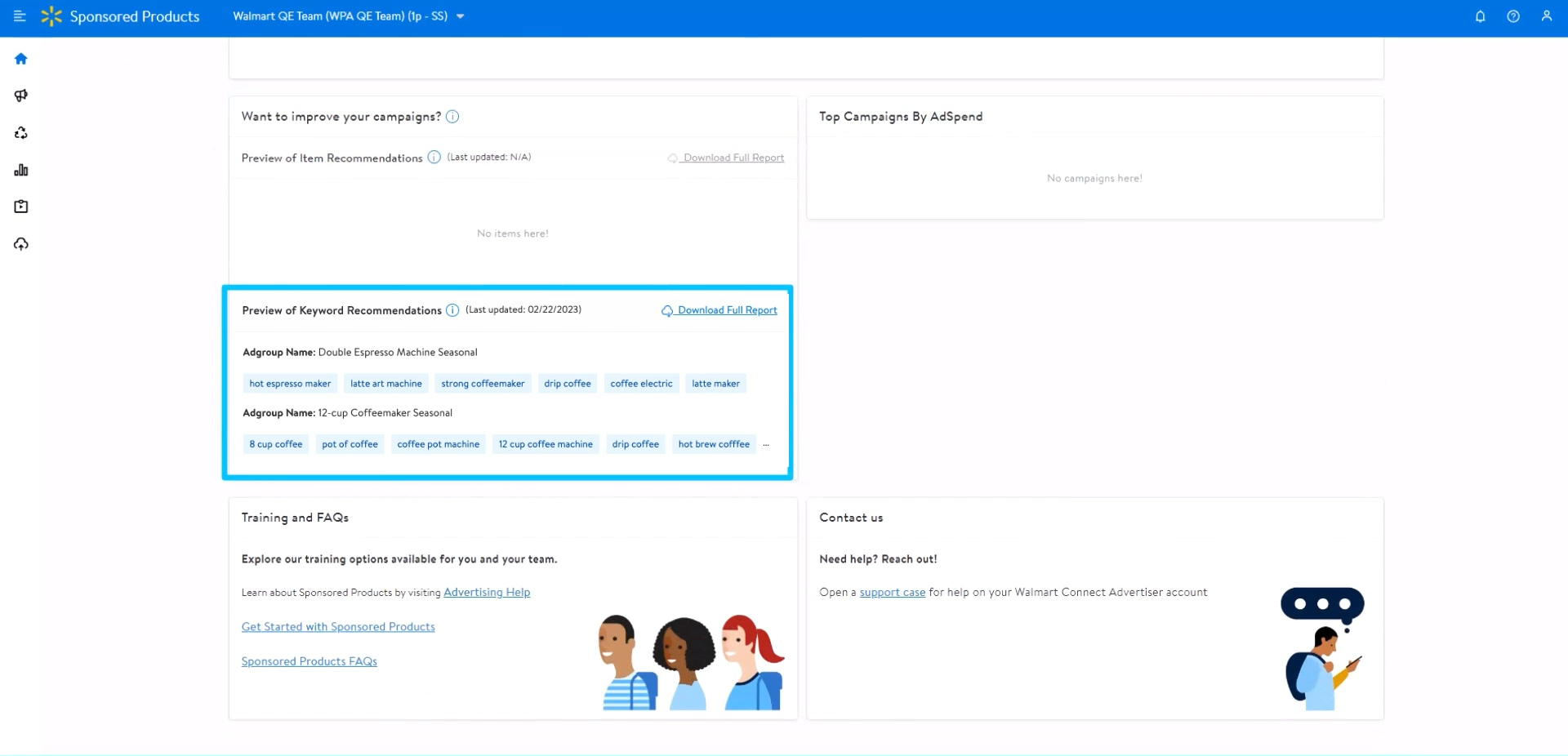This screenshot has width=1568, height=756.
Task: Select the 'hot espresso maker' keyword chip
Action: point(290,384)
